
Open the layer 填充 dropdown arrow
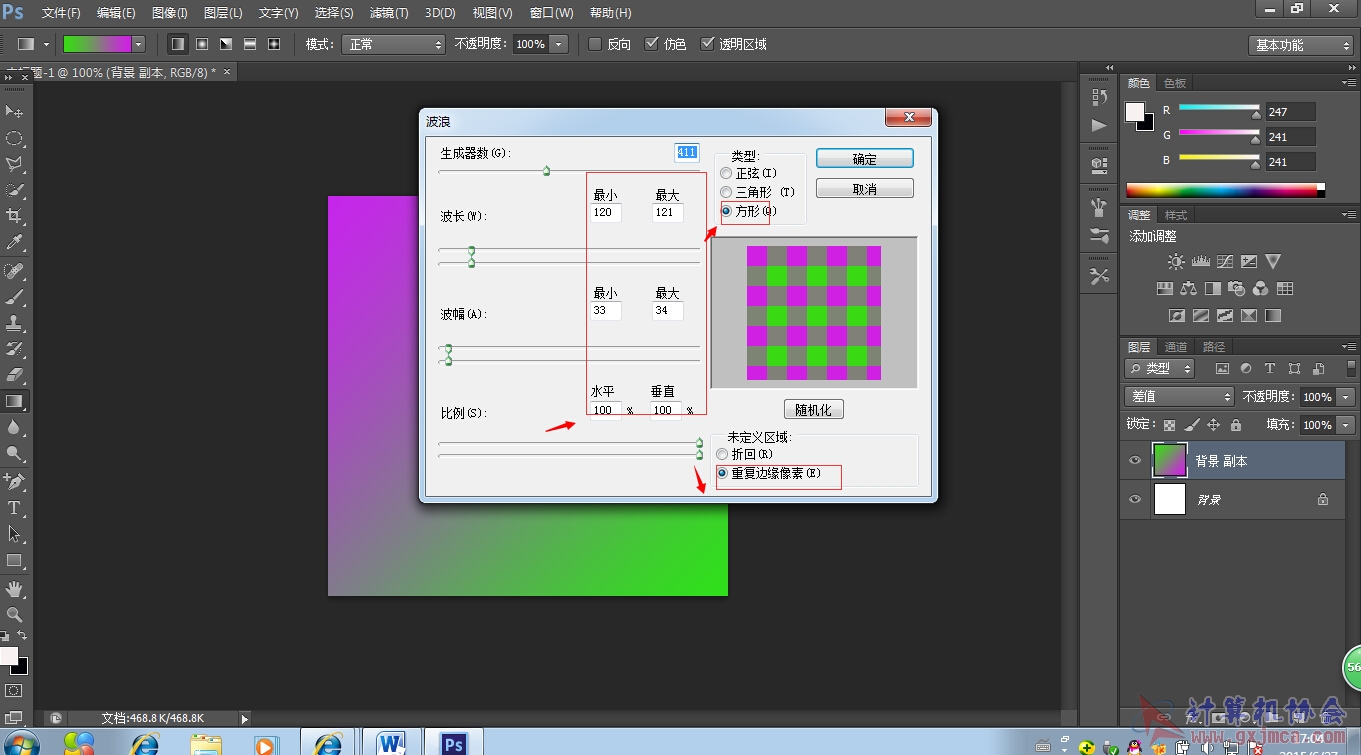pos(1345,425)
